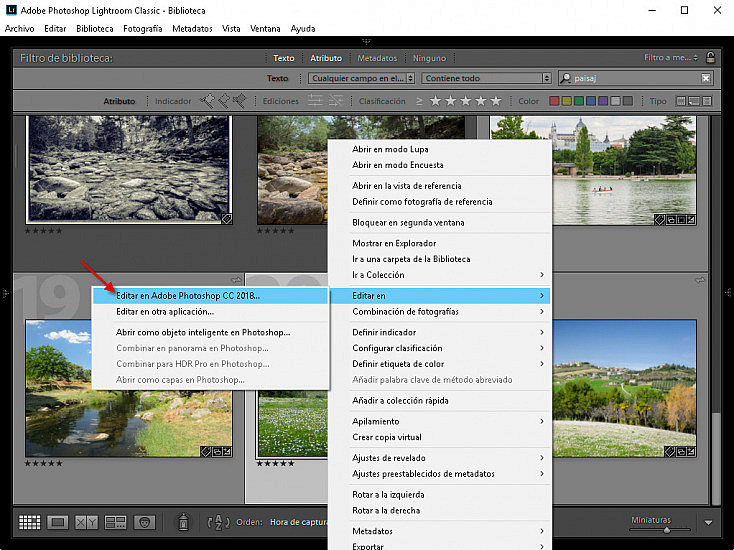The height and width of the screenshot is (550, 734).
Task: Click the rating comparison ≥ symbol
Action: pyautogui.click(x=419, y=101)
